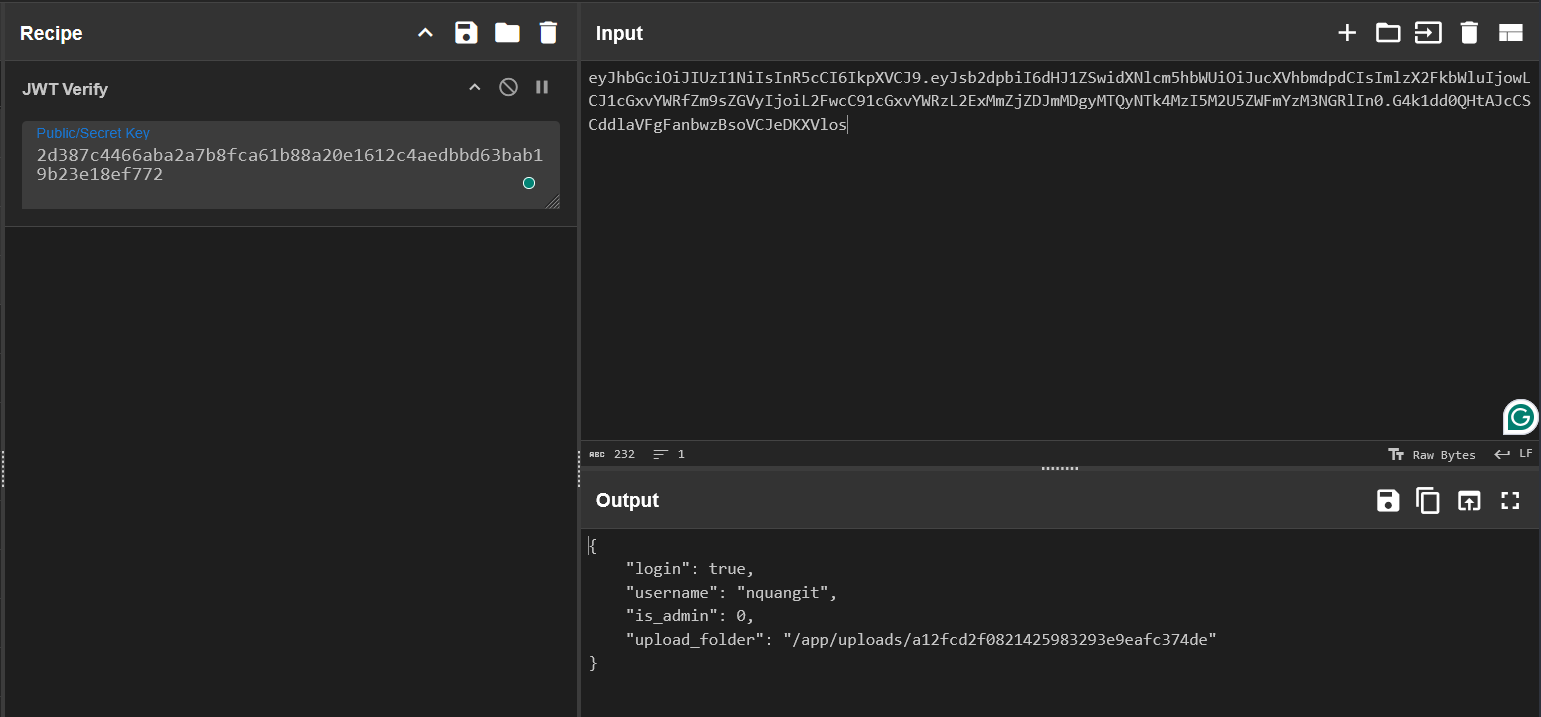The height and width of the screenshot is (717, 1541).
Task: Reset pane layout
Action: [x=1510, y=33]
